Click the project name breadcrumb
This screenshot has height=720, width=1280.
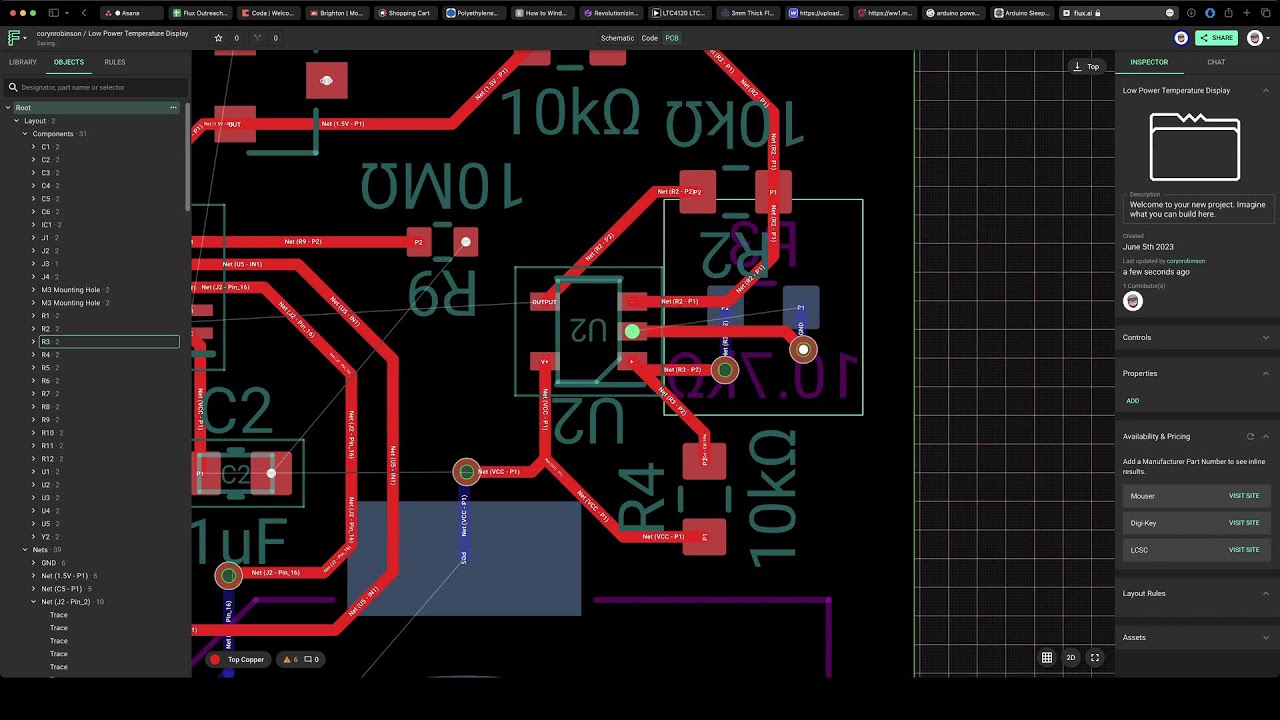138,33
